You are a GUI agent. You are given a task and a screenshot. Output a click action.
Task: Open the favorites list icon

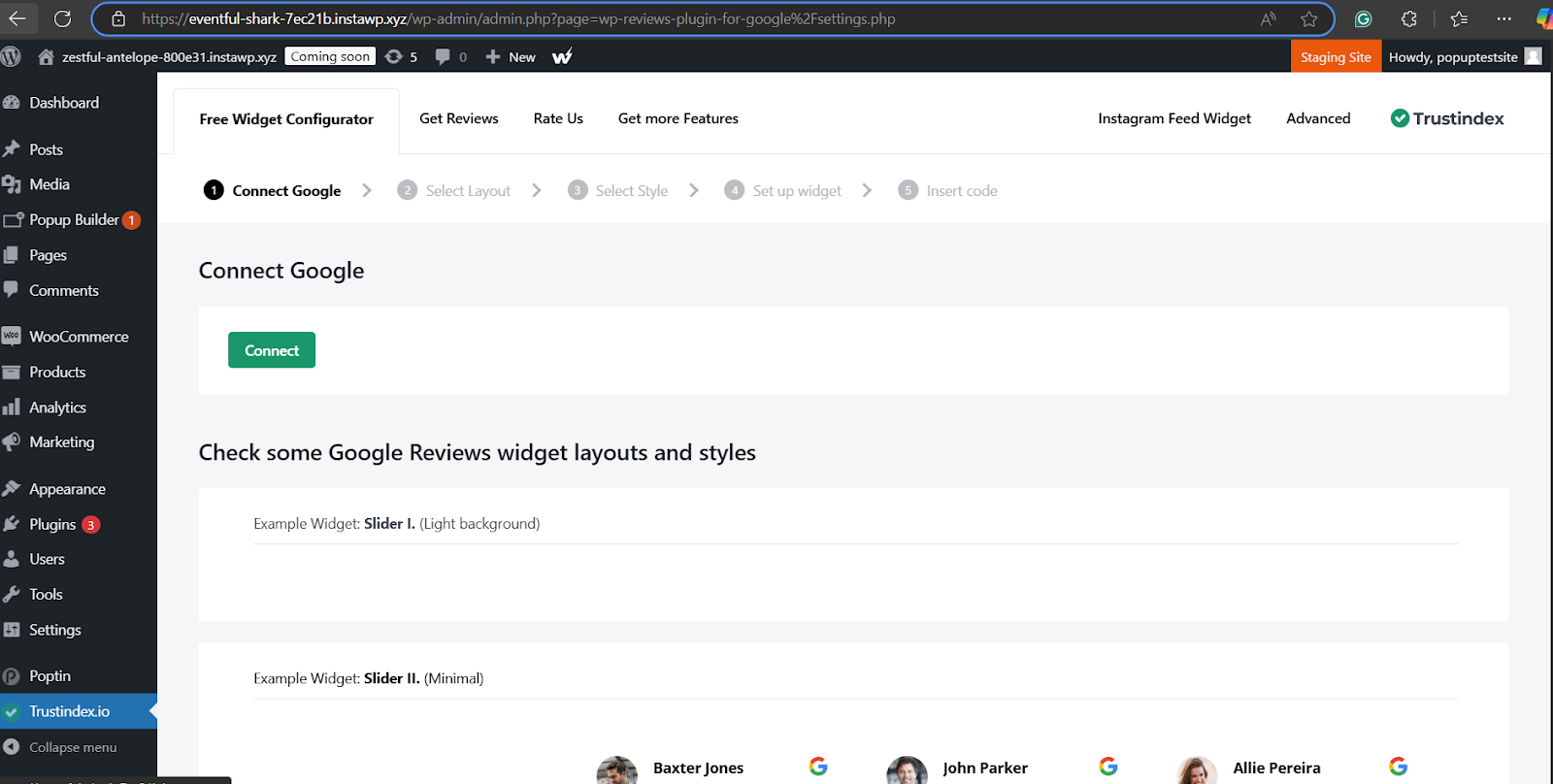pos(1459,18)
